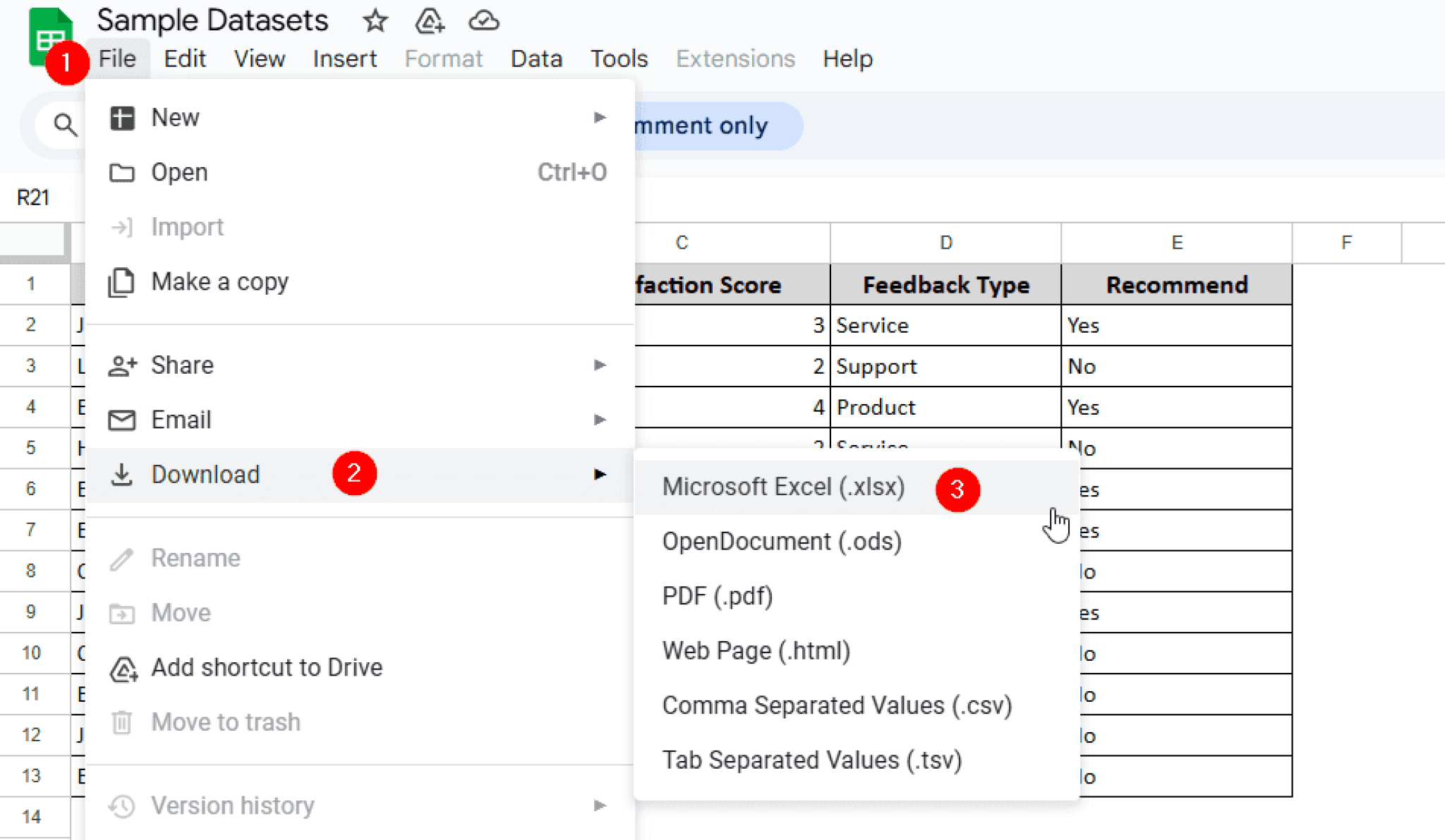Click the Share person icon

tap(123, 365)
